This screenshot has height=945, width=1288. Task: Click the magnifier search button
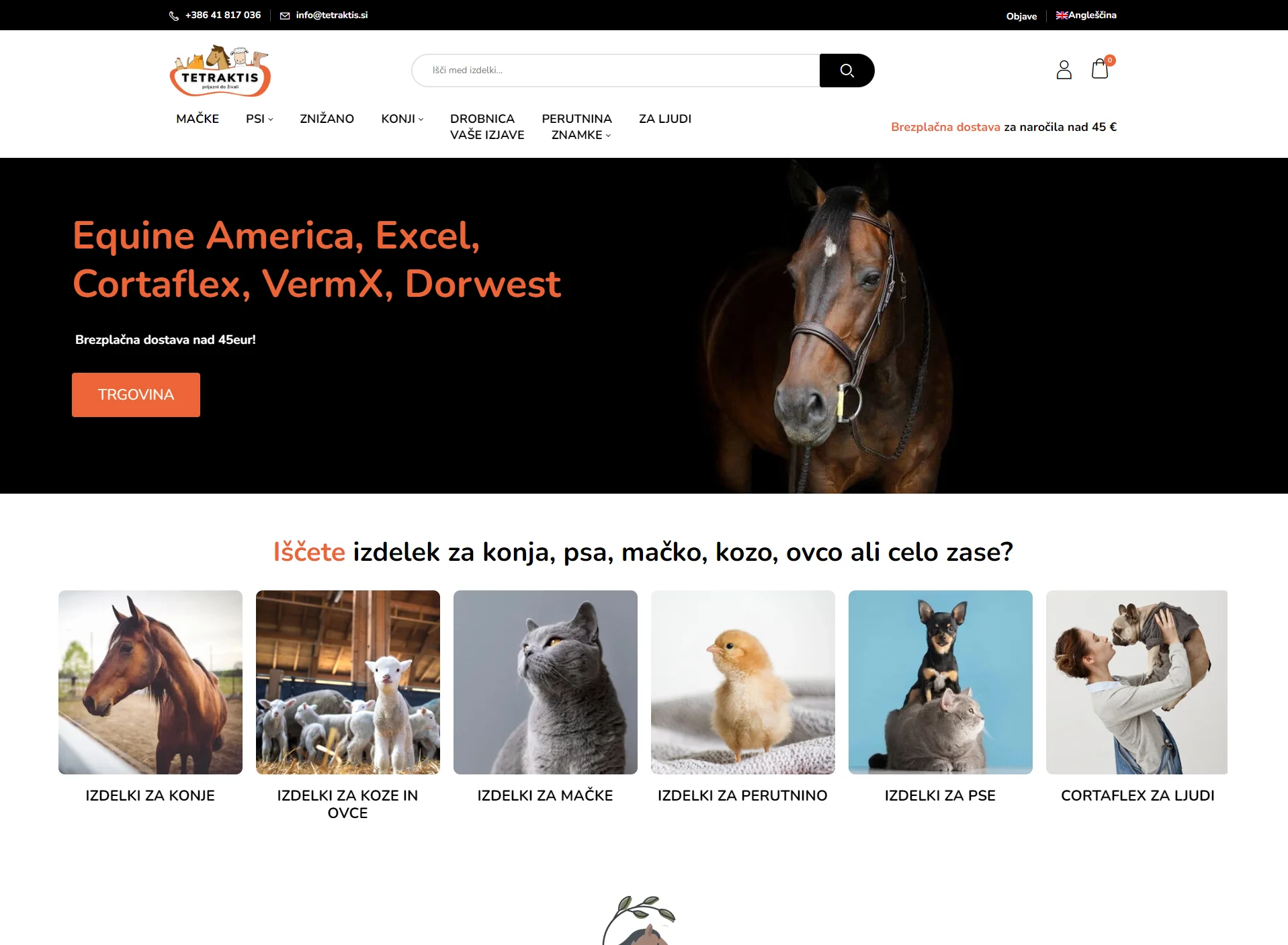click(x=847, y=71)
